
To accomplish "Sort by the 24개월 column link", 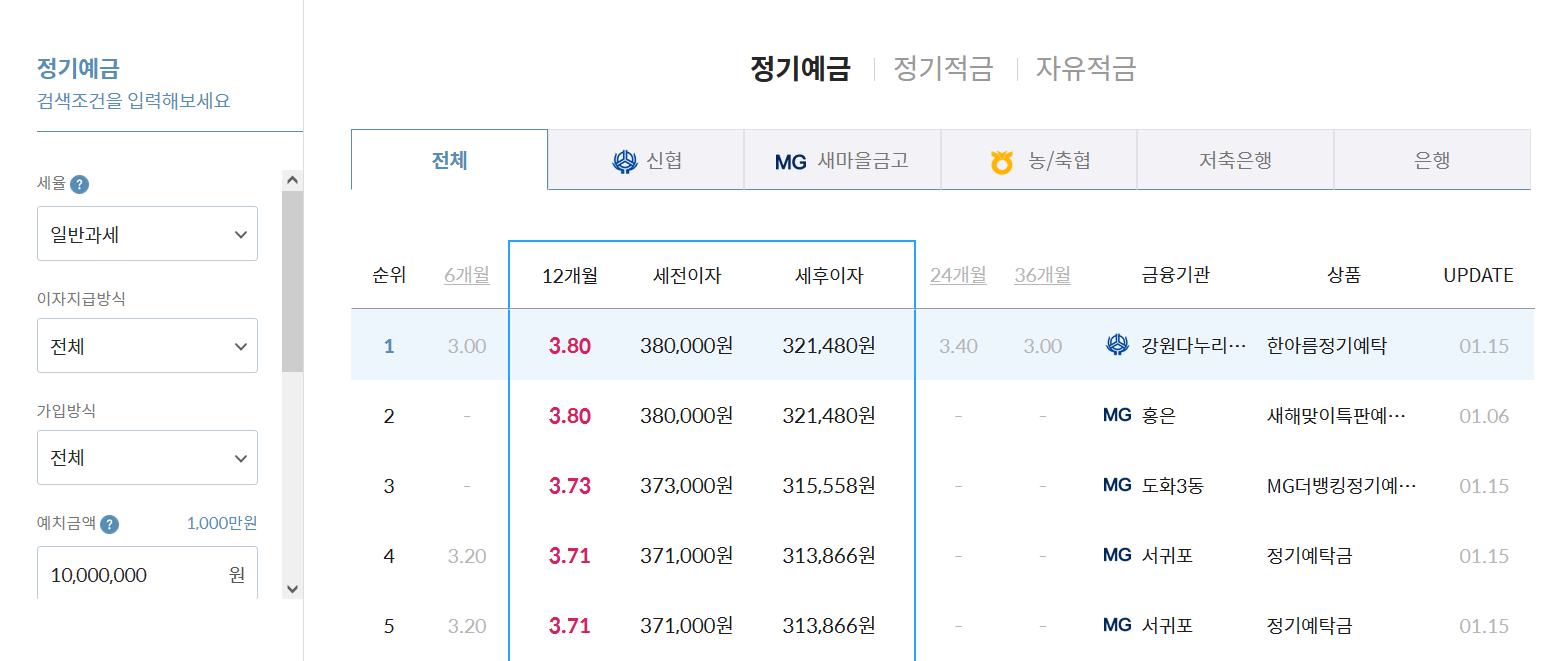I will pos(958,275).
